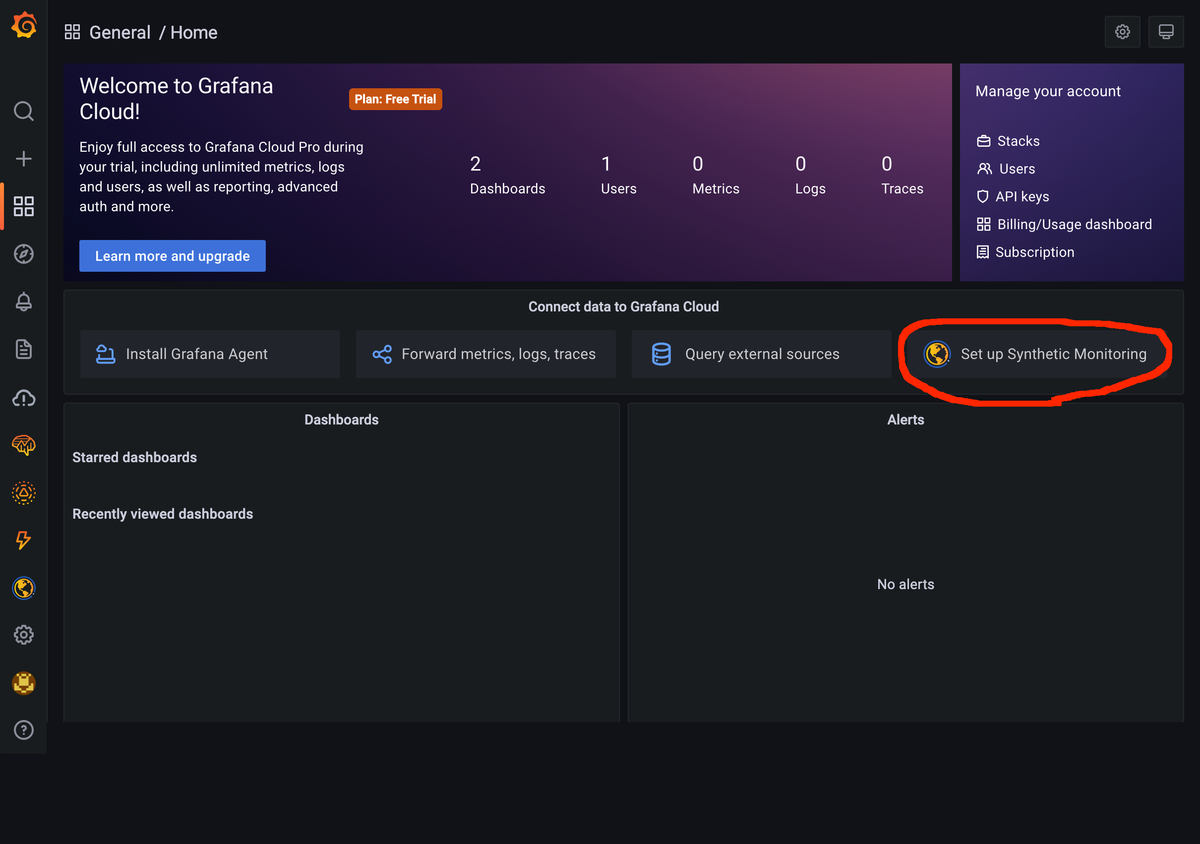The image size is (1200, 844).
Task: Open the Help question mark icon
Action: point(24,731)
